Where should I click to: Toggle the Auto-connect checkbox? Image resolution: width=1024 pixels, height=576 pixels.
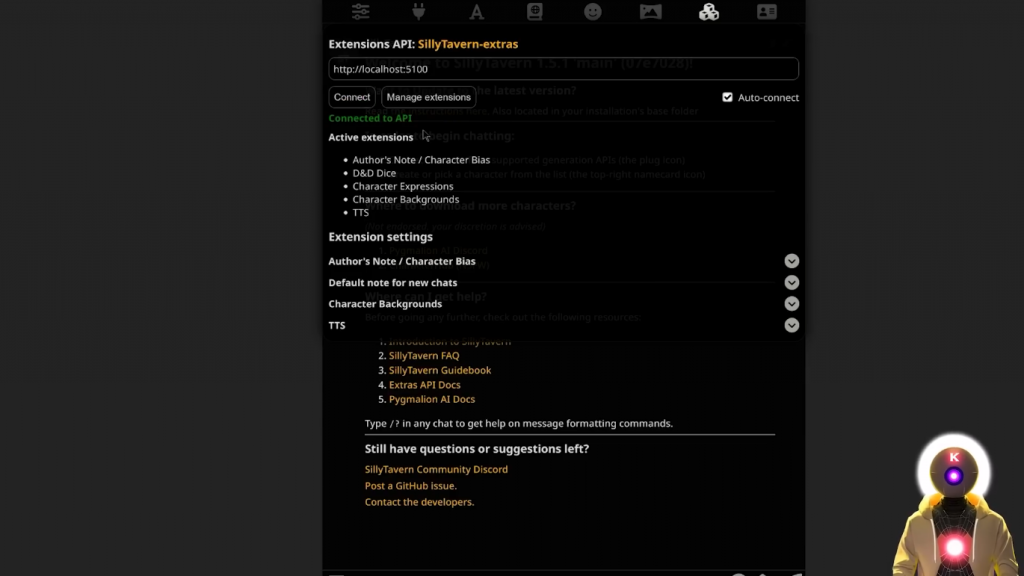pyautogui.click(x=728, y=97)
